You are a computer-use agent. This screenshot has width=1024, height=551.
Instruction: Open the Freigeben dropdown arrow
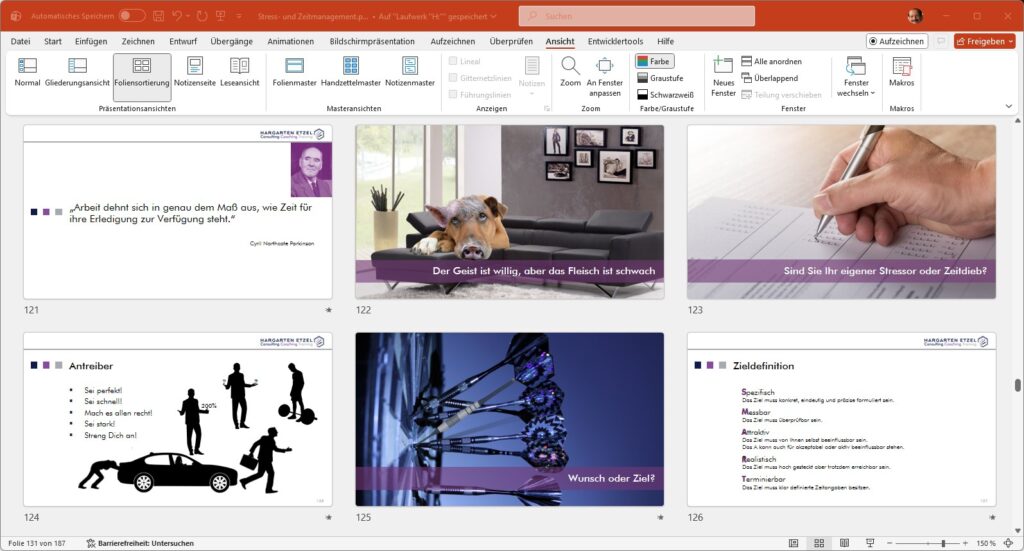point(1010,41)
